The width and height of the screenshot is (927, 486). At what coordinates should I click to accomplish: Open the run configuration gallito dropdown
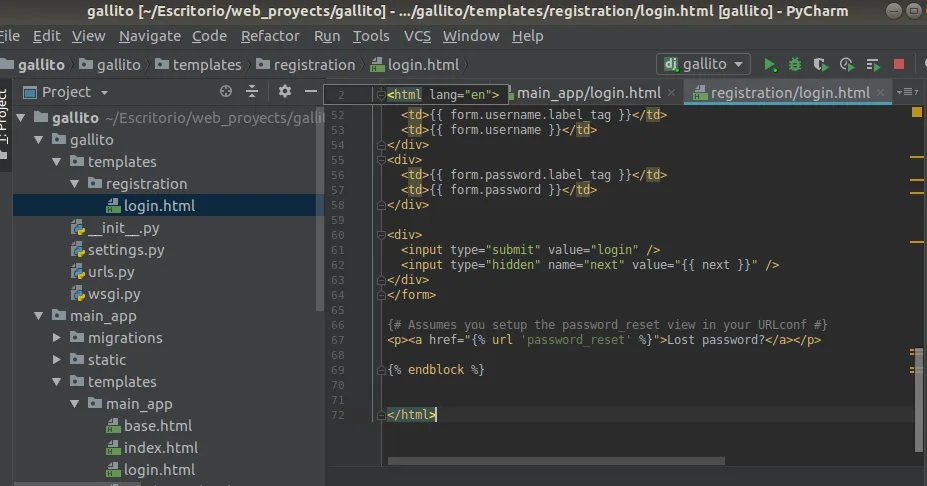point(703,64)
